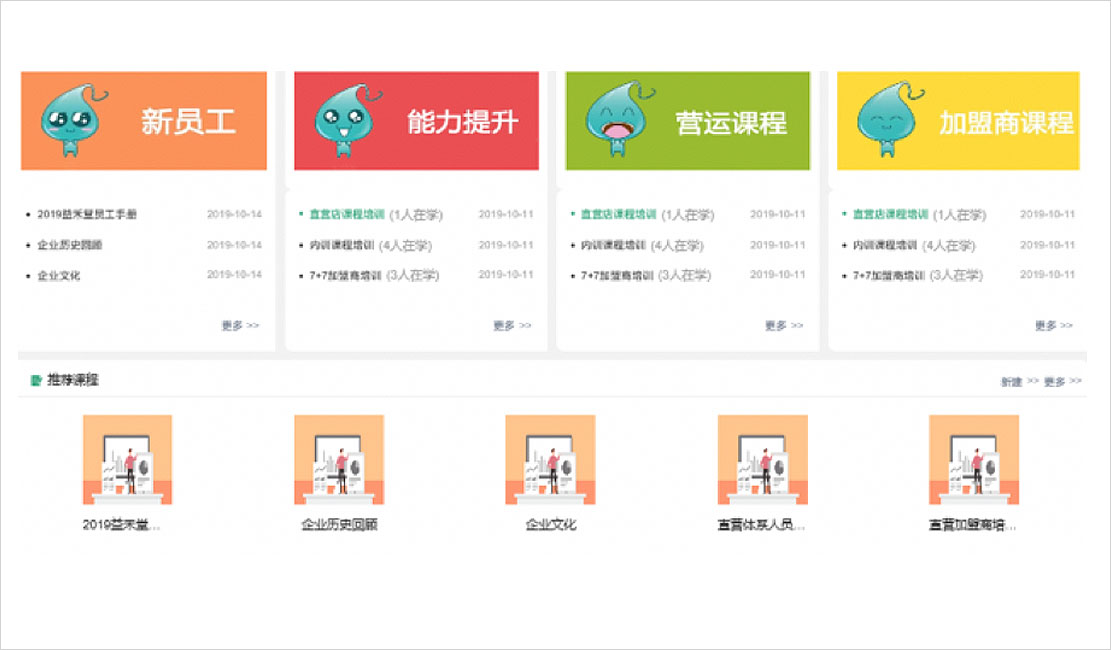Image resolution: width=1111 pixels, height=650 pixels.
Task: Select the 企业文化 recommended course thumbnail
Action: pos(550,460)
